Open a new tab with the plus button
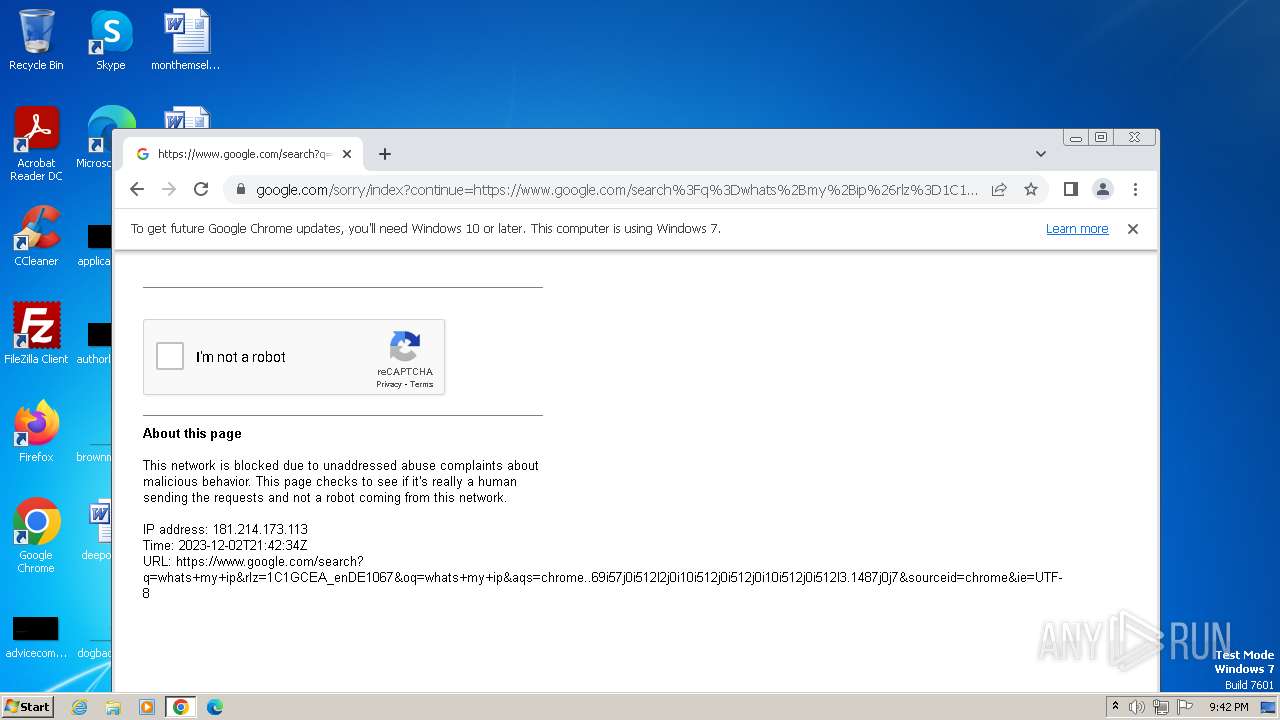The image size is (1280, 720). point(385,154)
